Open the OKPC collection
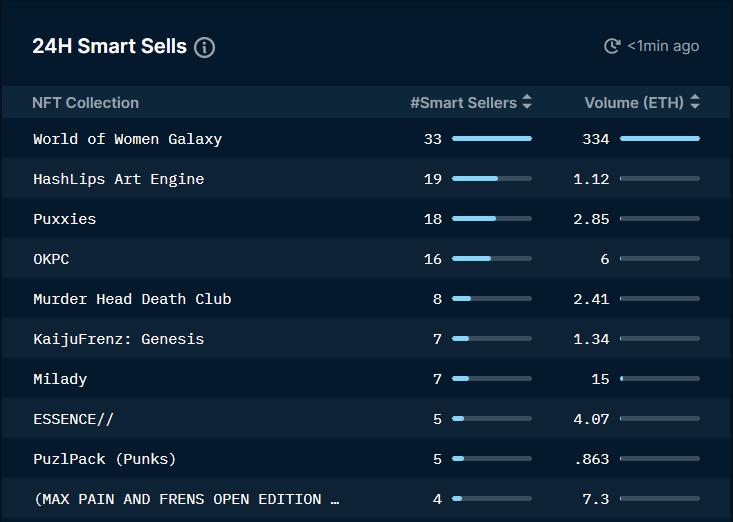The height and width of the screenshot is (522, 733). [51, 259]
